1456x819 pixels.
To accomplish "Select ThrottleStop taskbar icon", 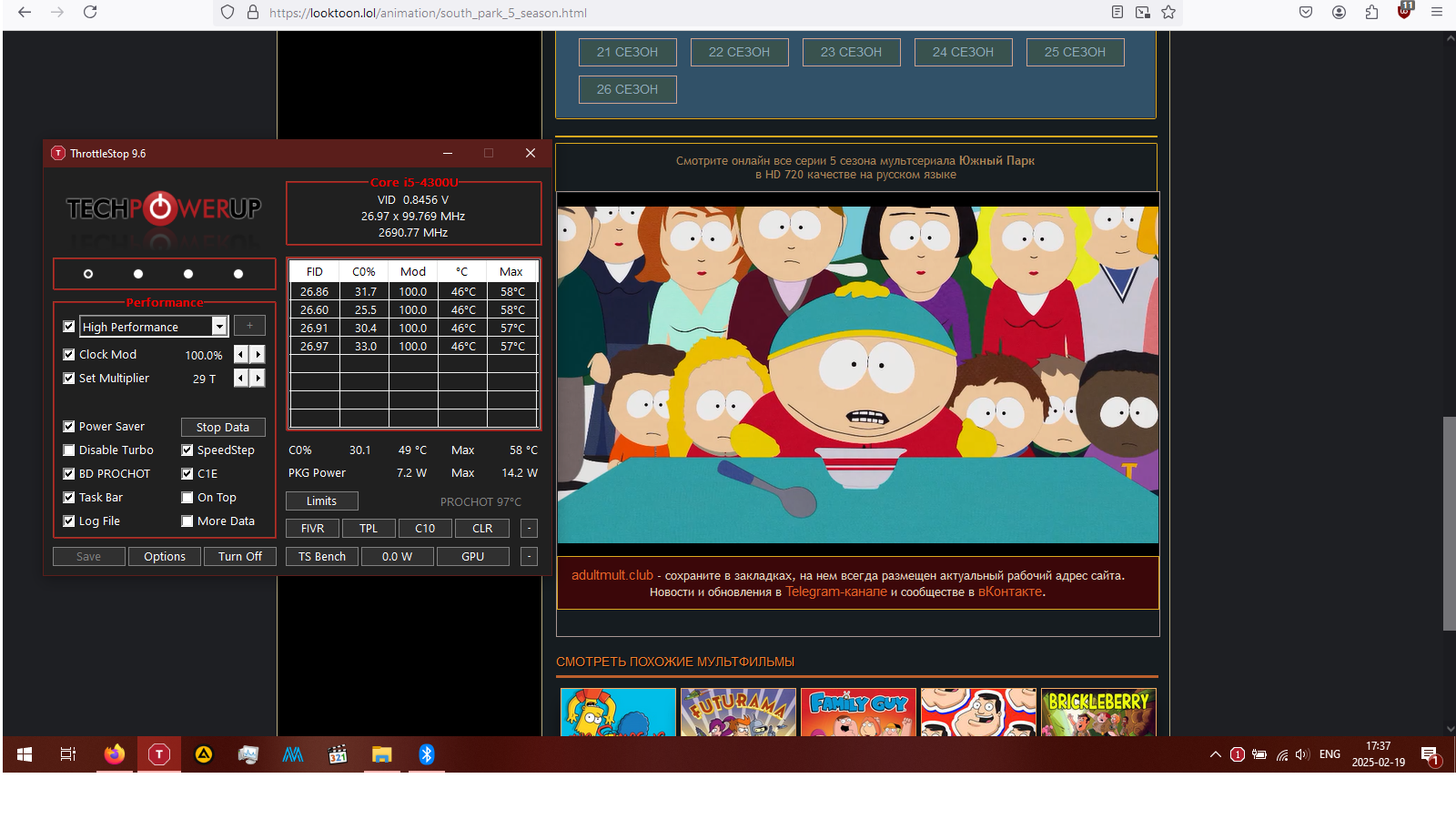I will [x=159, y=754].
